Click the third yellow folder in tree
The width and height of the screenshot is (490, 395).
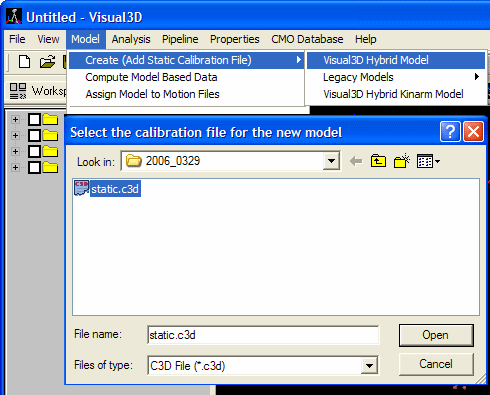(x=50, y=151)
